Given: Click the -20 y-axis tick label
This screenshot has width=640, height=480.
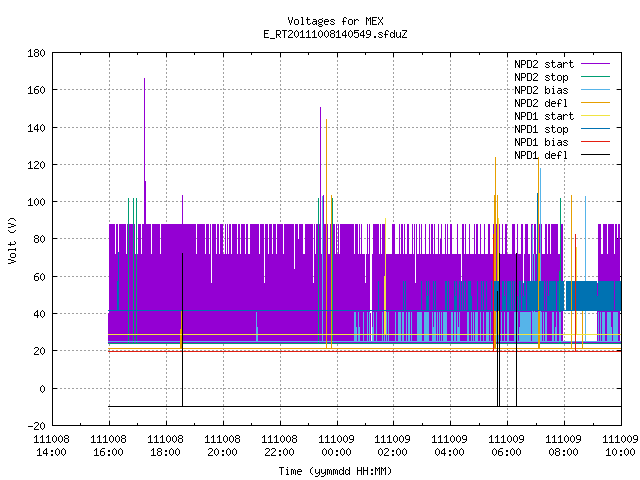Looking at the screenshot, I should coord(36,426).
